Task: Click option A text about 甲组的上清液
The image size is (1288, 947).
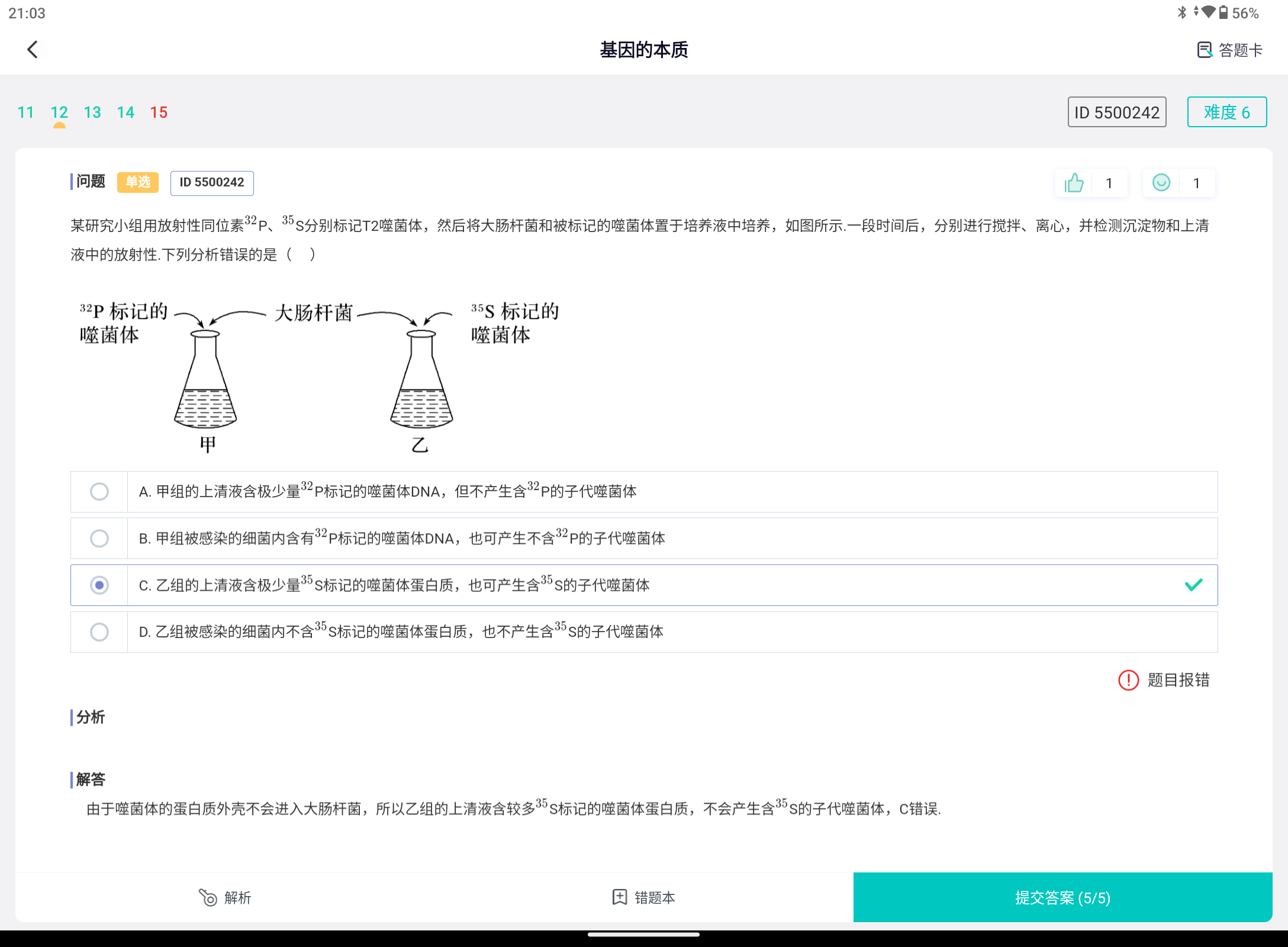Action: (388, 491)
